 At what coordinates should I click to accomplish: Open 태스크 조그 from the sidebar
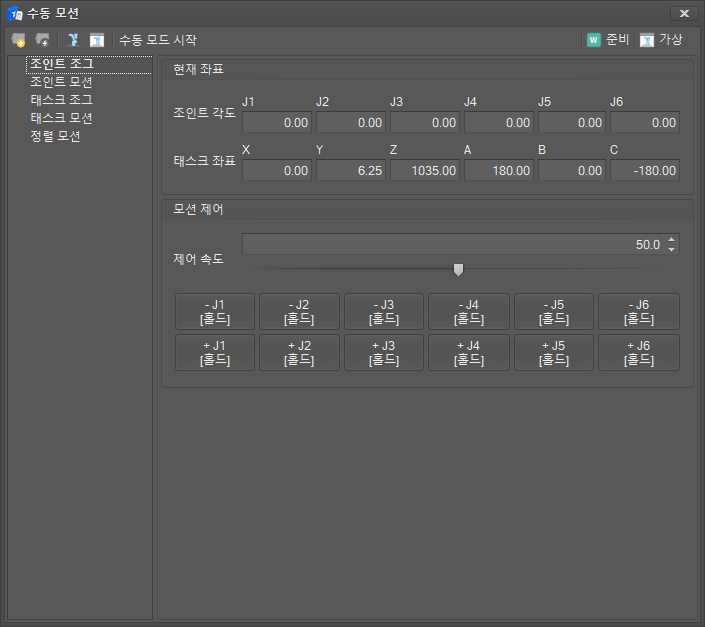coord(62,100)
